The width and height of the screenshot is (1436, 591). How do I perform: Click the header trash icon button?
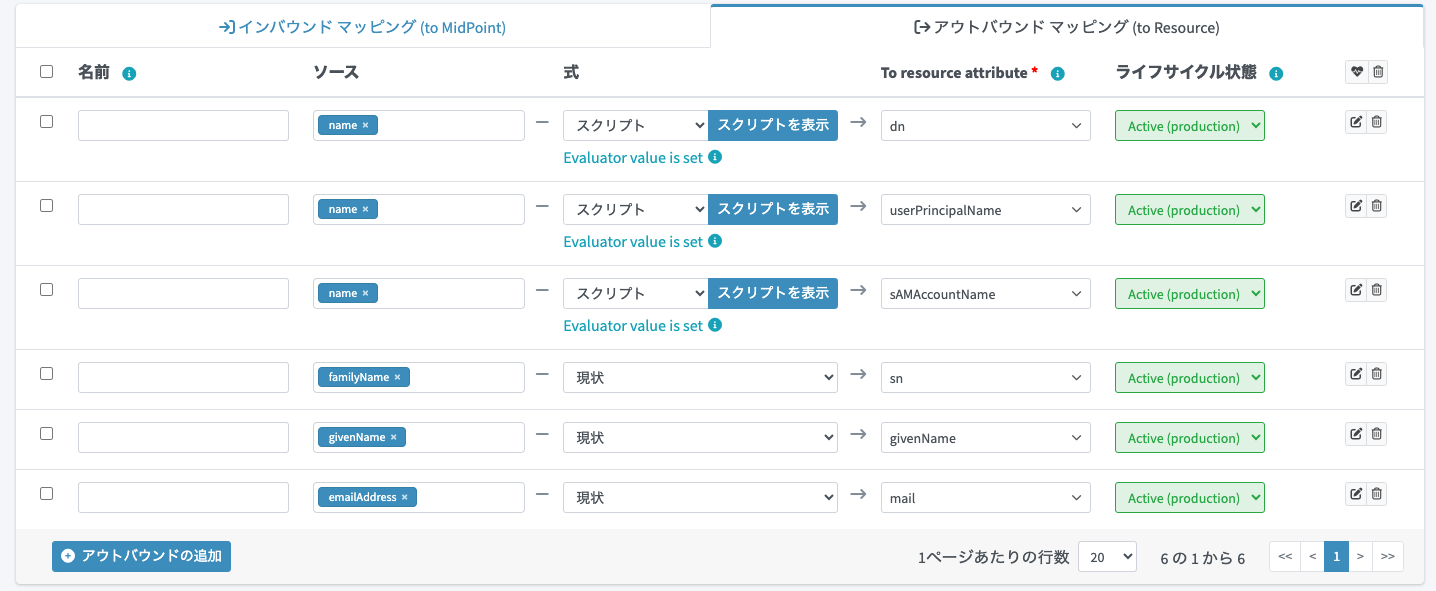(x=1377, y=71)
